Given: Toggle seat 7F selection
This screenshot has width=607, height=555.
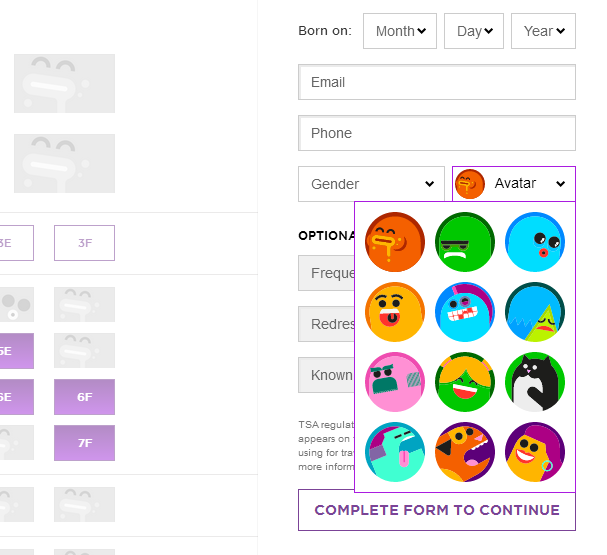Looking at the screenshot, I should click(x=84, y=443).
